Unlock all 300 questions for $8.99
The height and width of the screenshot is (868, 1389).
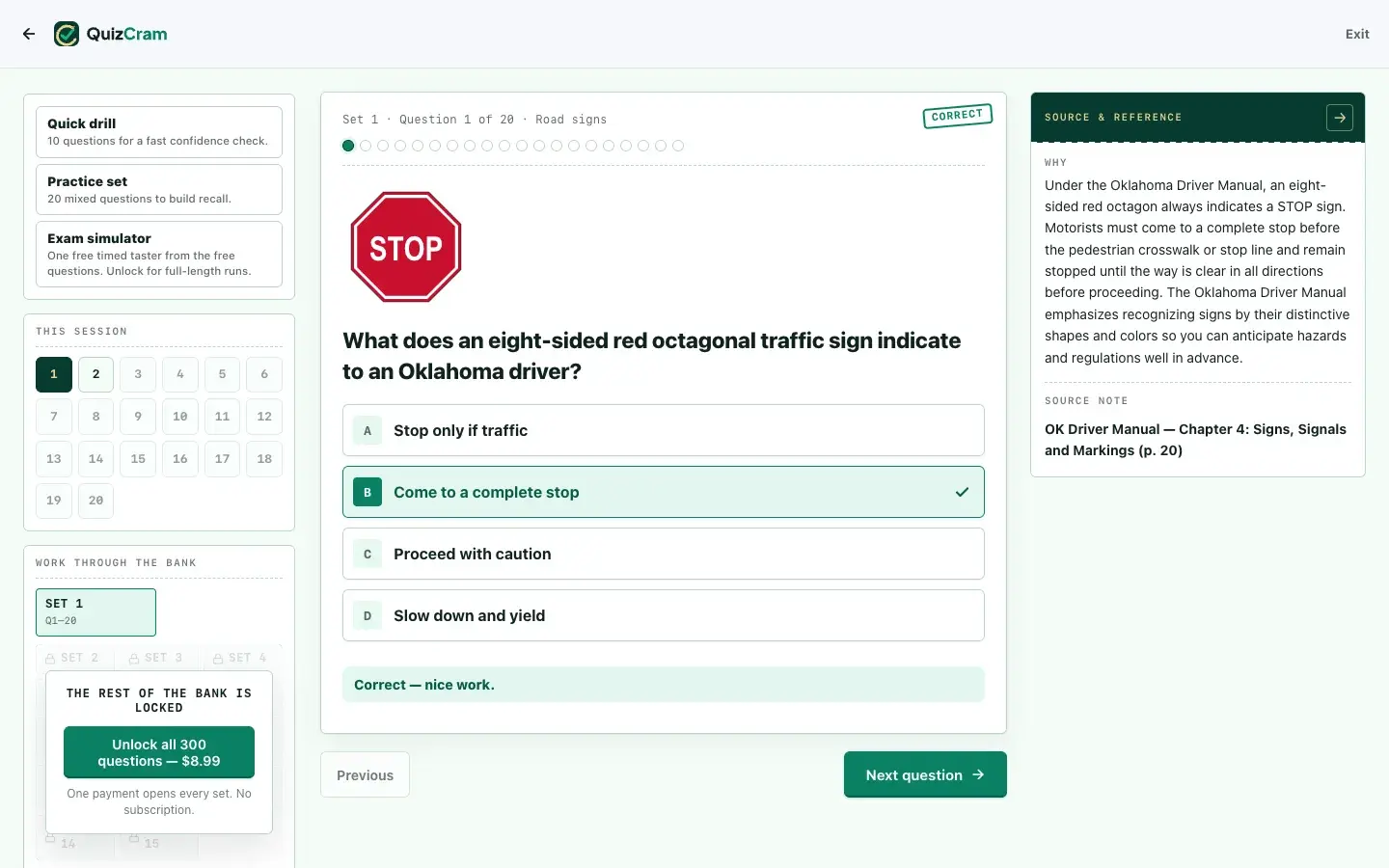tap(159, 752)
